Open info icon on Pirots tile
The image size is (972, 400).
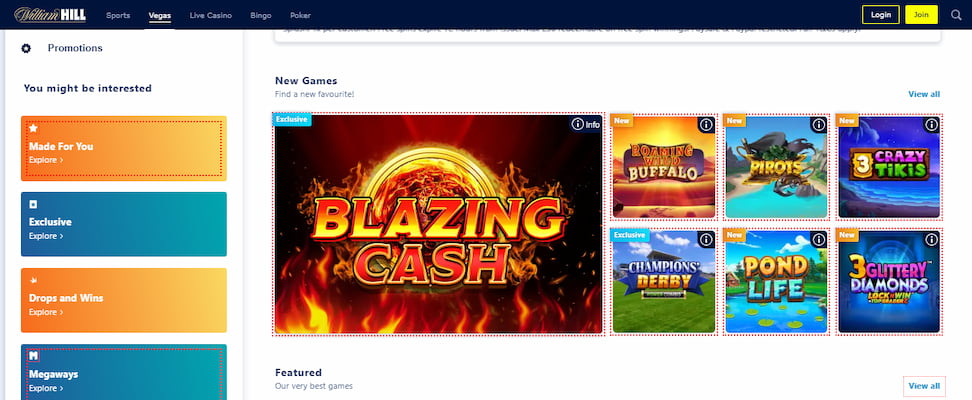pyautogui.click(x=819, y=125)
